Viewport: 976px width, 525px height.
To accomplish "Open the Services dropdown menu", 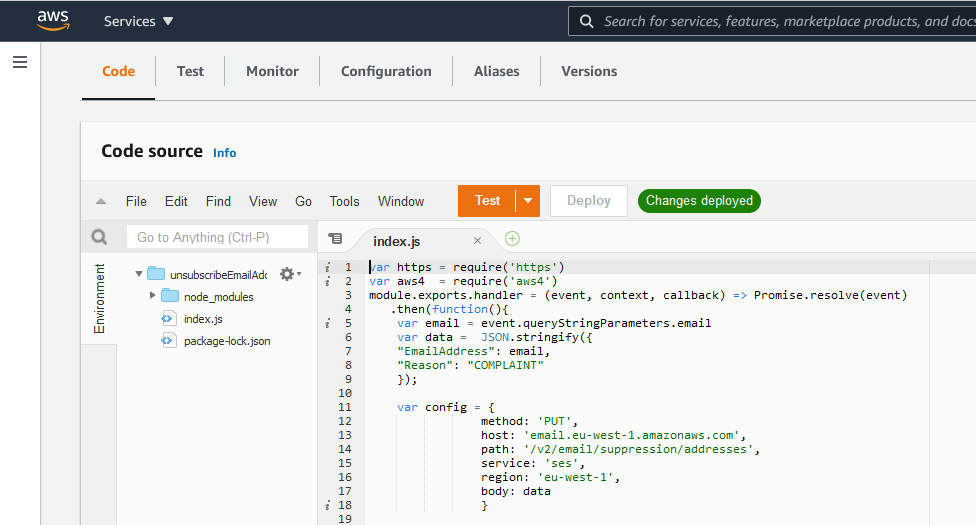I will point(138,21).
